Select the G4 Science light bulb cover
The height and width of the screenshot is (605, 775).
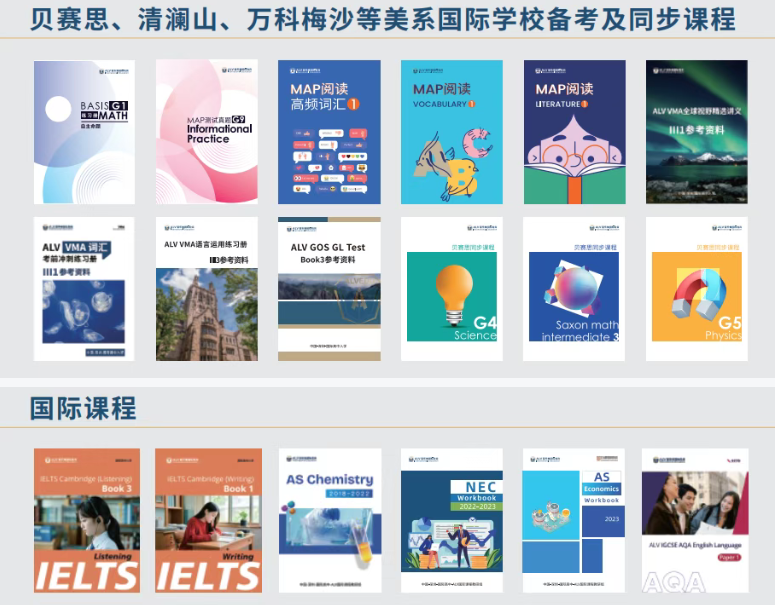pyautogui.click(x=452, y=289)
